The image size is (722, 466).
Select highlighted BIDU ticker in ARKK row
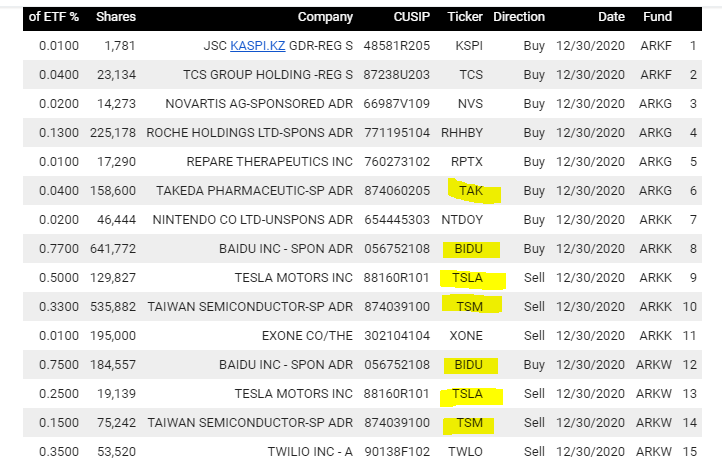[x=469, y=249]
